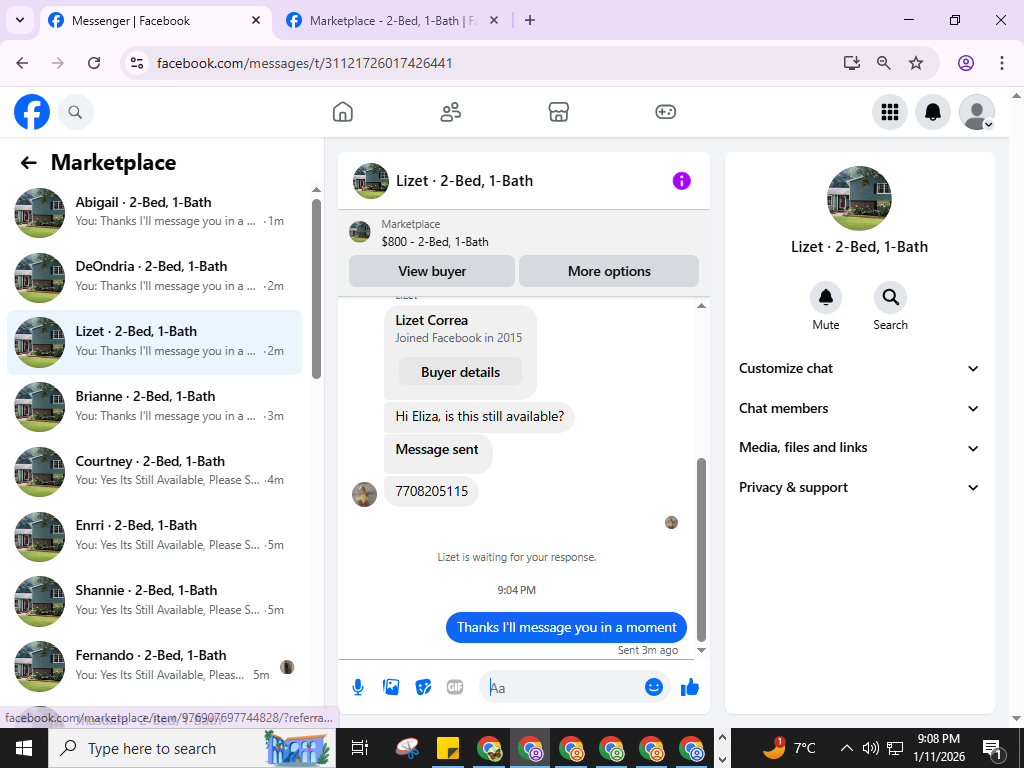Viewport: 1024px width, 768px height.
Task: Open More options for the listing
Action: [x=609, y=271]
